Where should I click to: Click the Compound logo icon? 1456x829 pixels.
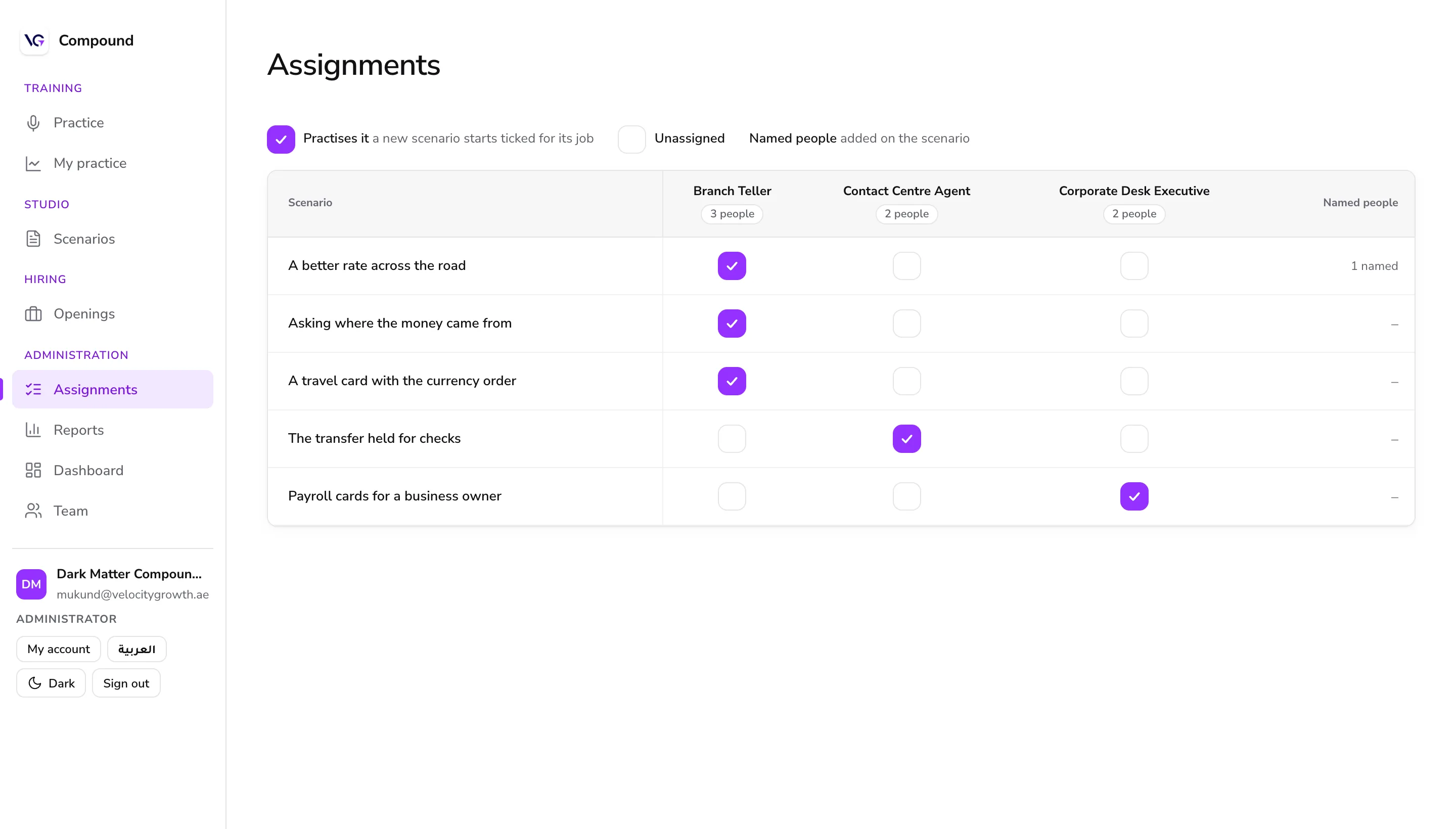tap(34, 40)
